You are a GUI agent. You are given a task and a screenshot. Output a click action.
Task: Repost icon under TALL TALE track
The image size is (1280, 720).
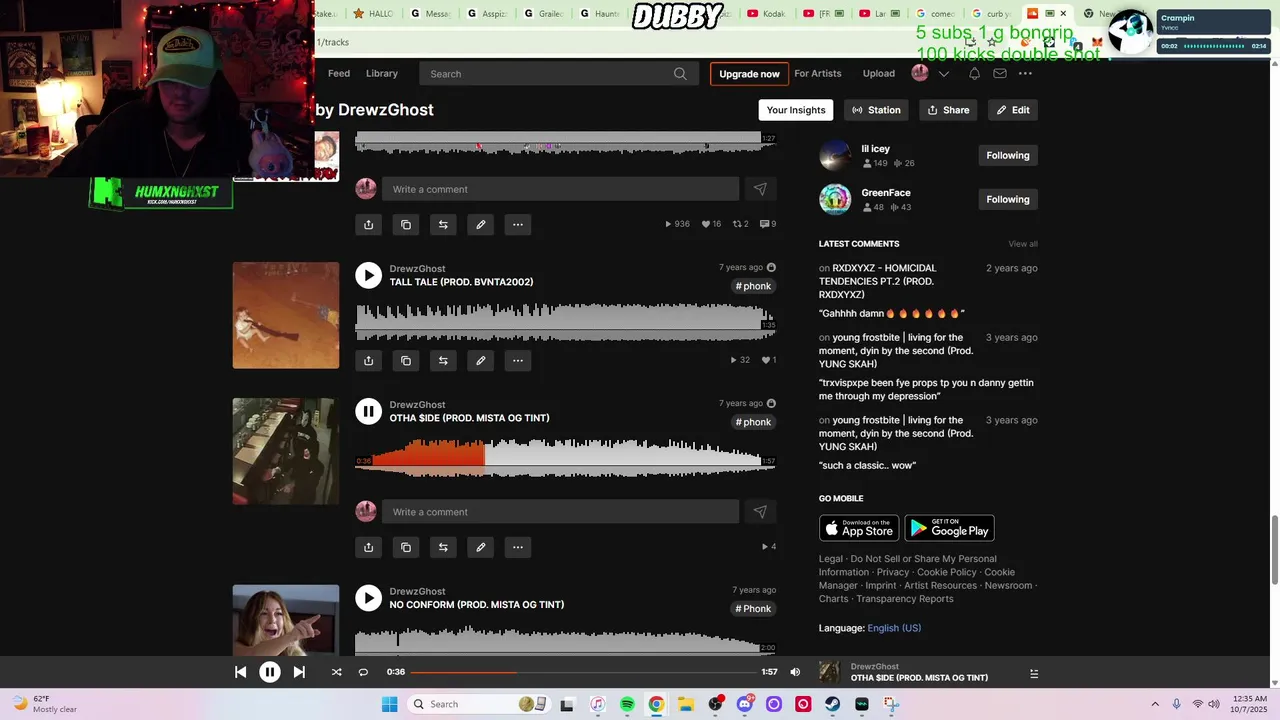(443, 360)
